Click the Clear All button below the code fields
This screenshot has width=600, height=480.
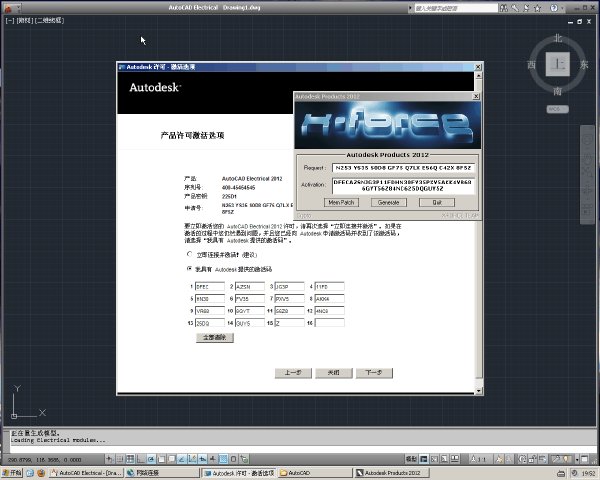tap(215, 337)
